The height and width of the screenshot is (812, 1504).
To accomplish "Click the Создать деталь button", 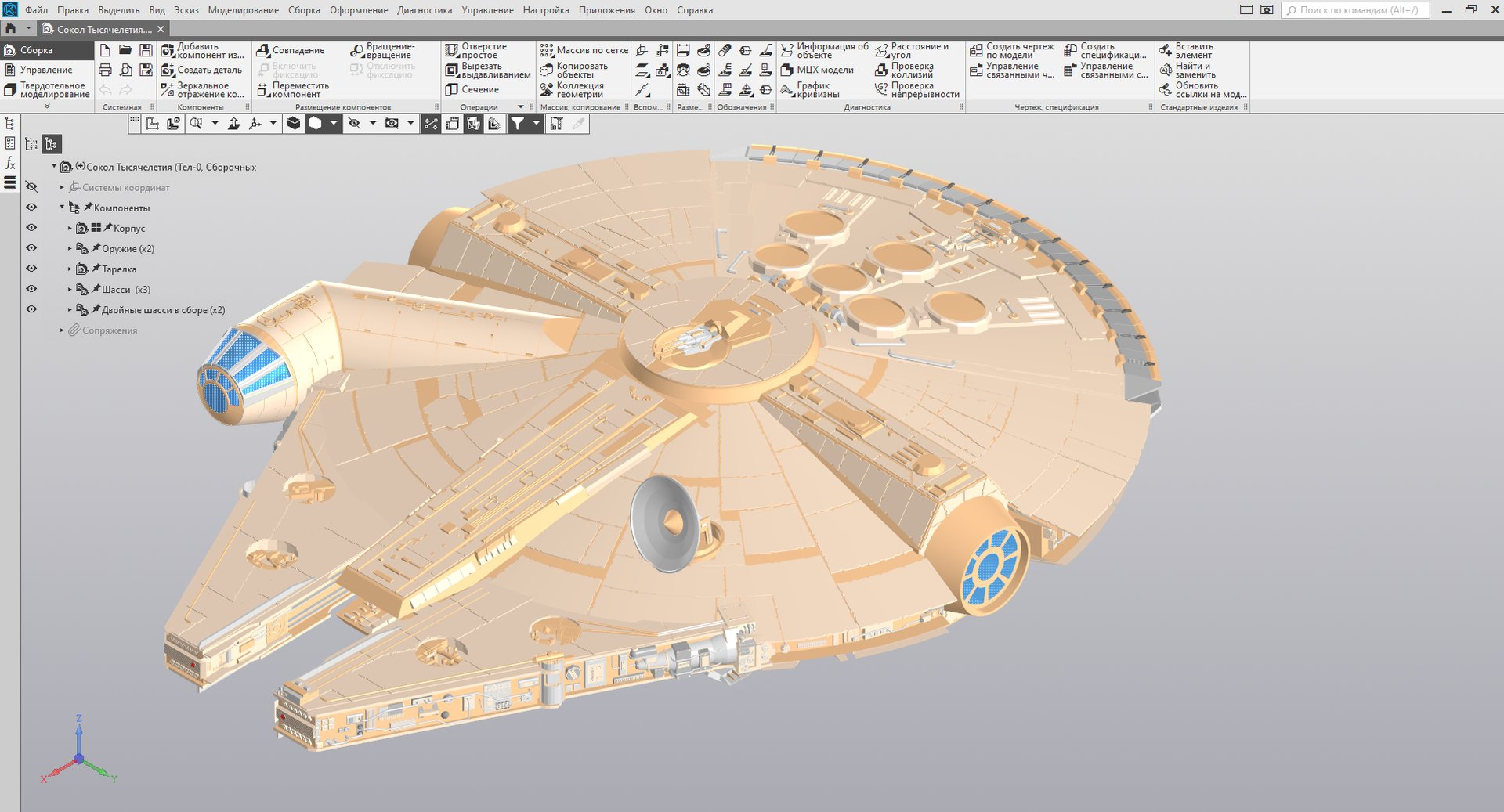I will (x=201, y=70).
